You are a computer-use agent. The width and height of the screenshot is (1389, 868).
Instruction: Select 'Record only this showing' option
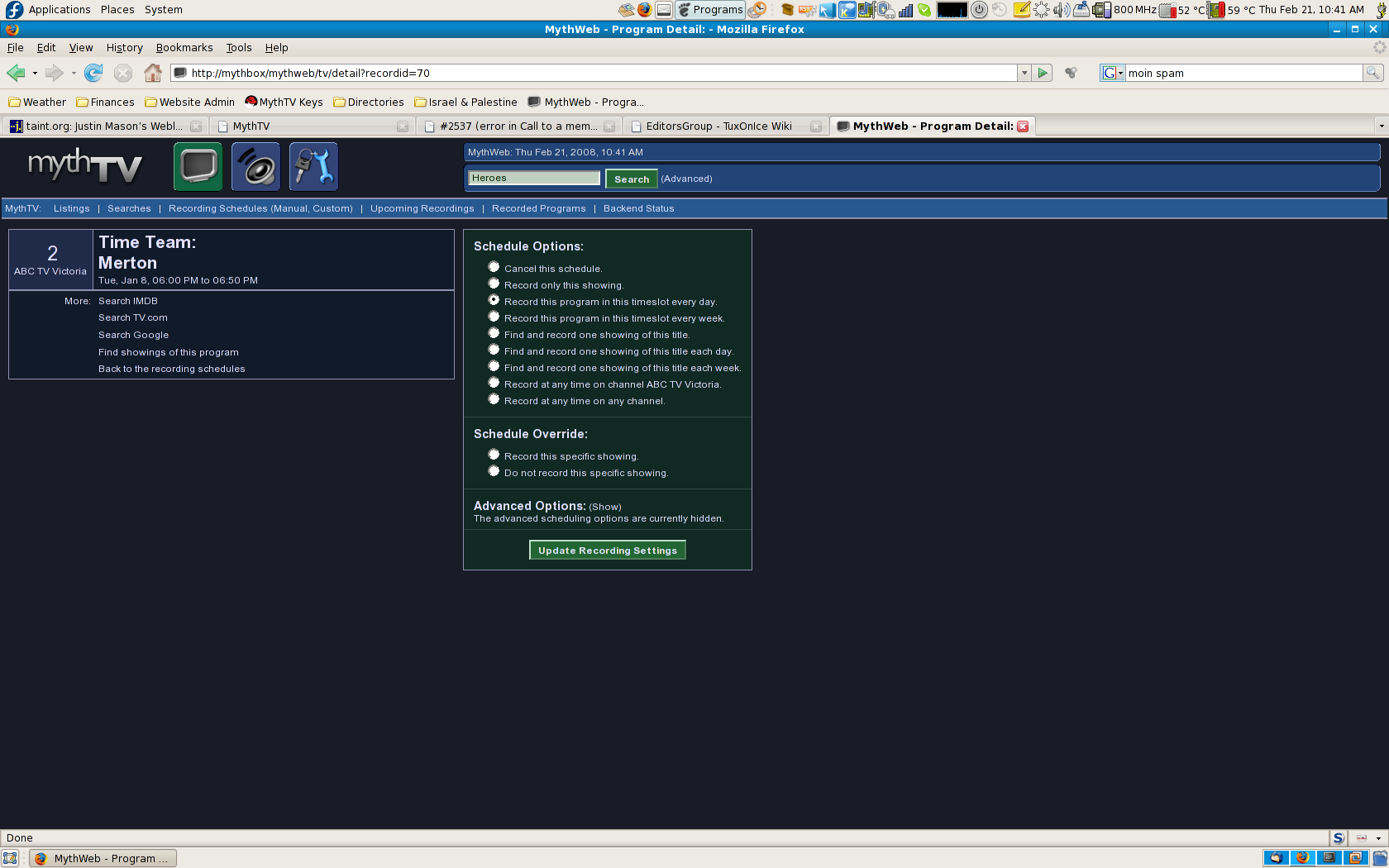pyautogui.click(x=494, y=284)
